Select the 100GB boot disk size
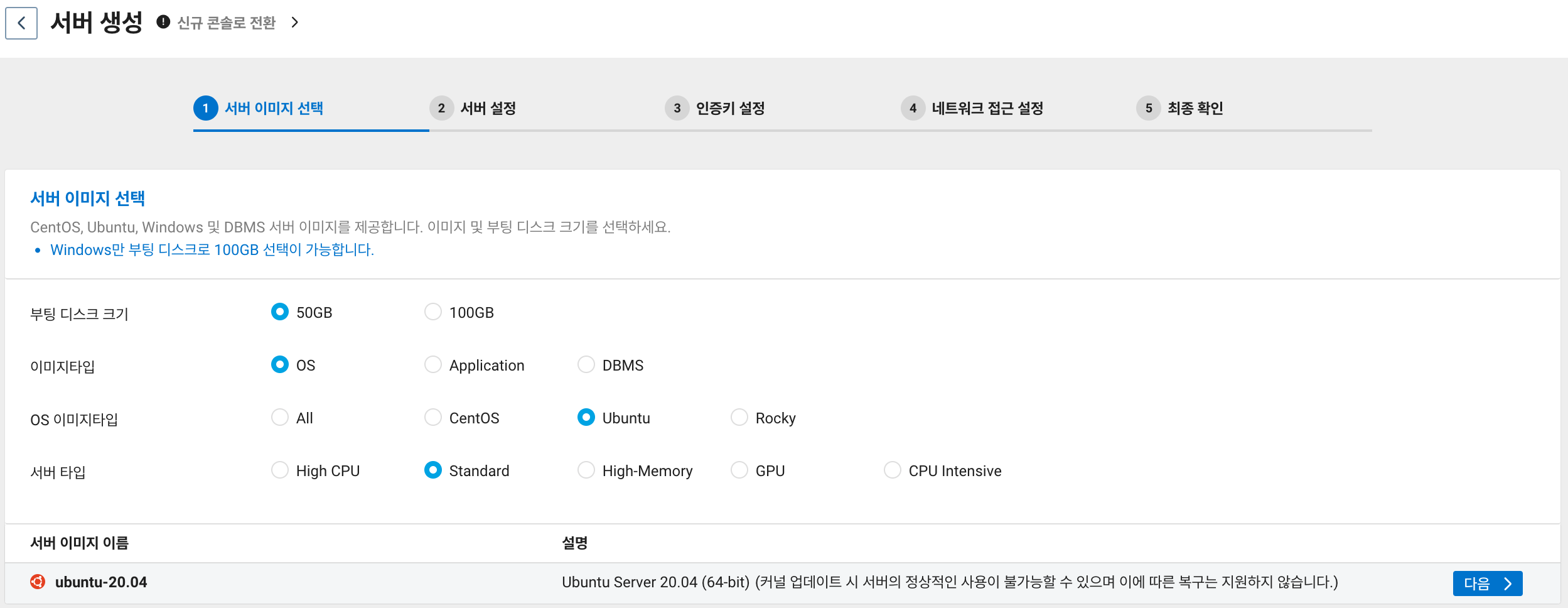This screenshot has height=608, width=1568. tap(433, 312)
